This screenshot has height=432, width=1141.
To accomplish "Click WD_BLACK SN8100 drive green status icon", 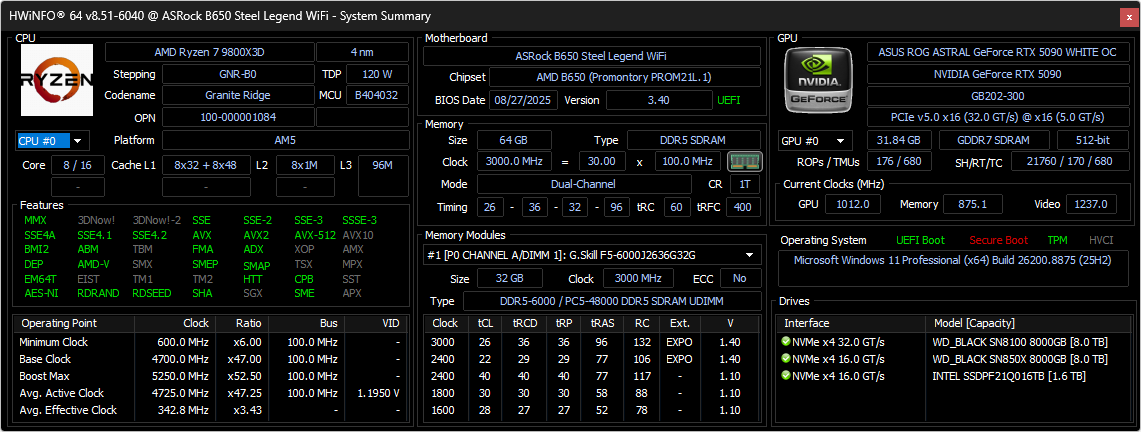I will (785, 342).
